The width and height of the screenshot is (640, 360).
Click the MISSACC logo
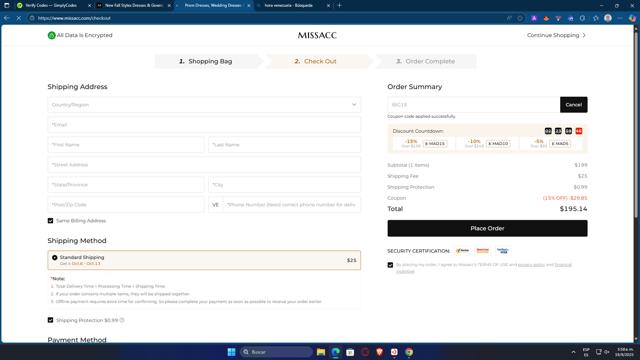[317, 36]
